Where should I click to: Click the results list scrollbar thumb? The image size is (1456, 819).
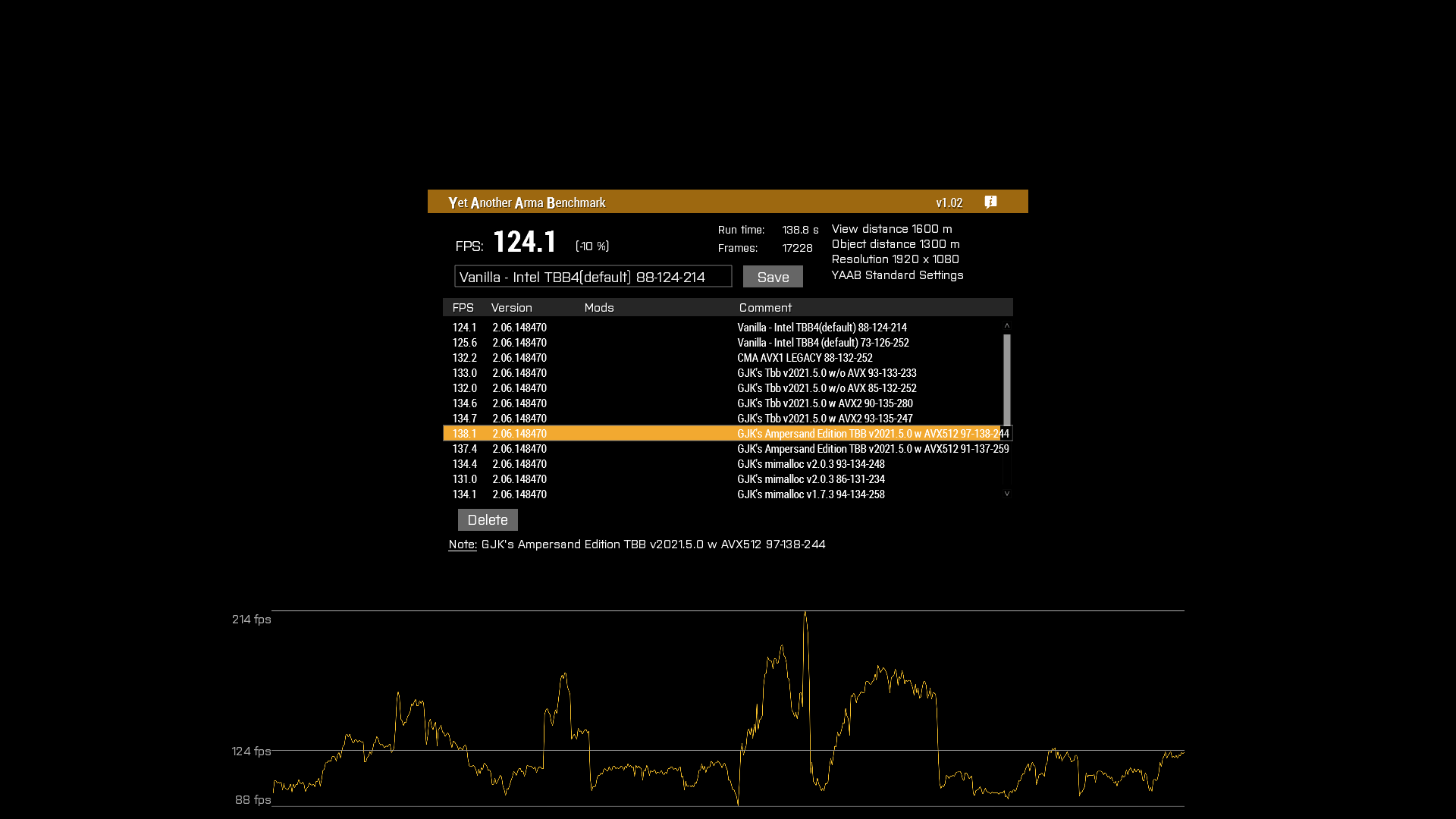click(1007, 379)
